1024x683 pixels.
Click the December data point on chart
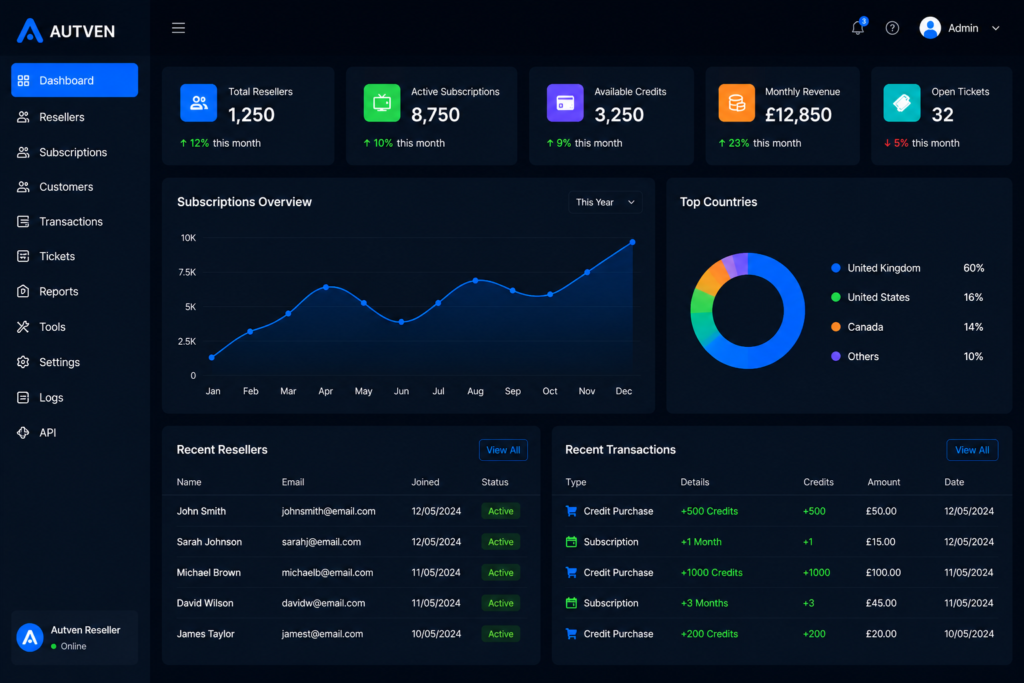(x=632, y=242)
